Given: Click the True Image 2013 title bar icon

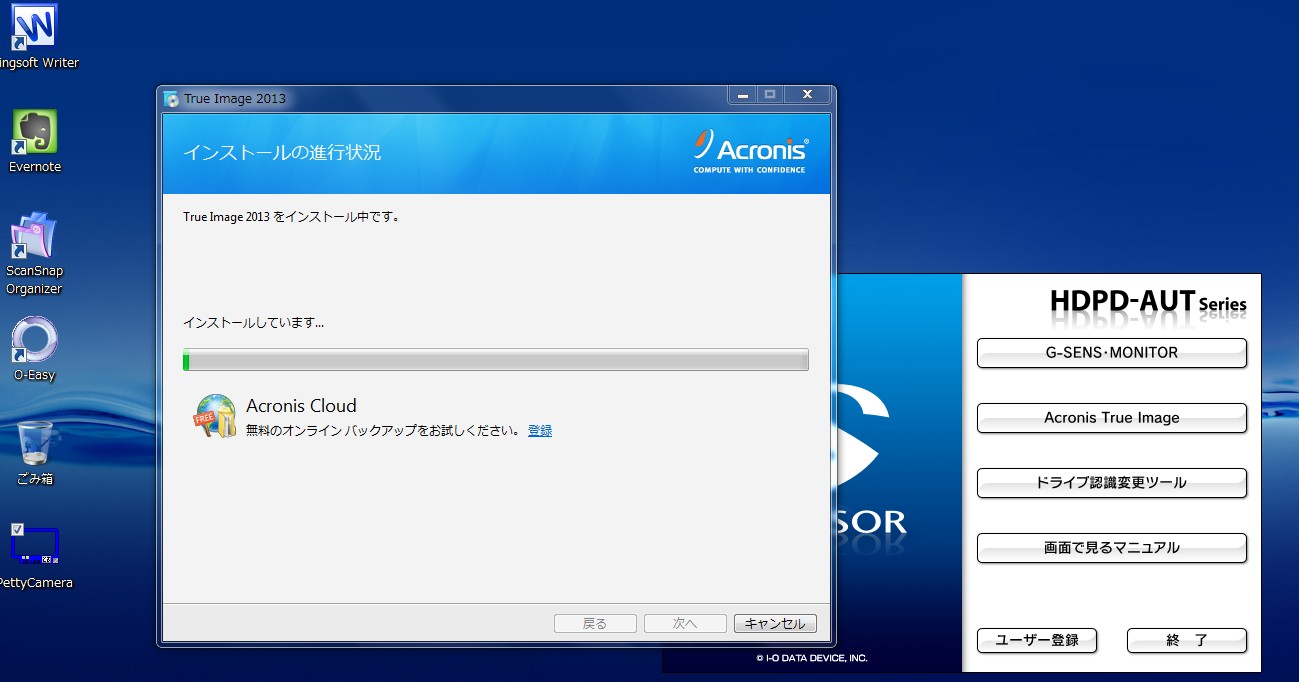Looking at the screenshot, I should click(x=172, y=98).
